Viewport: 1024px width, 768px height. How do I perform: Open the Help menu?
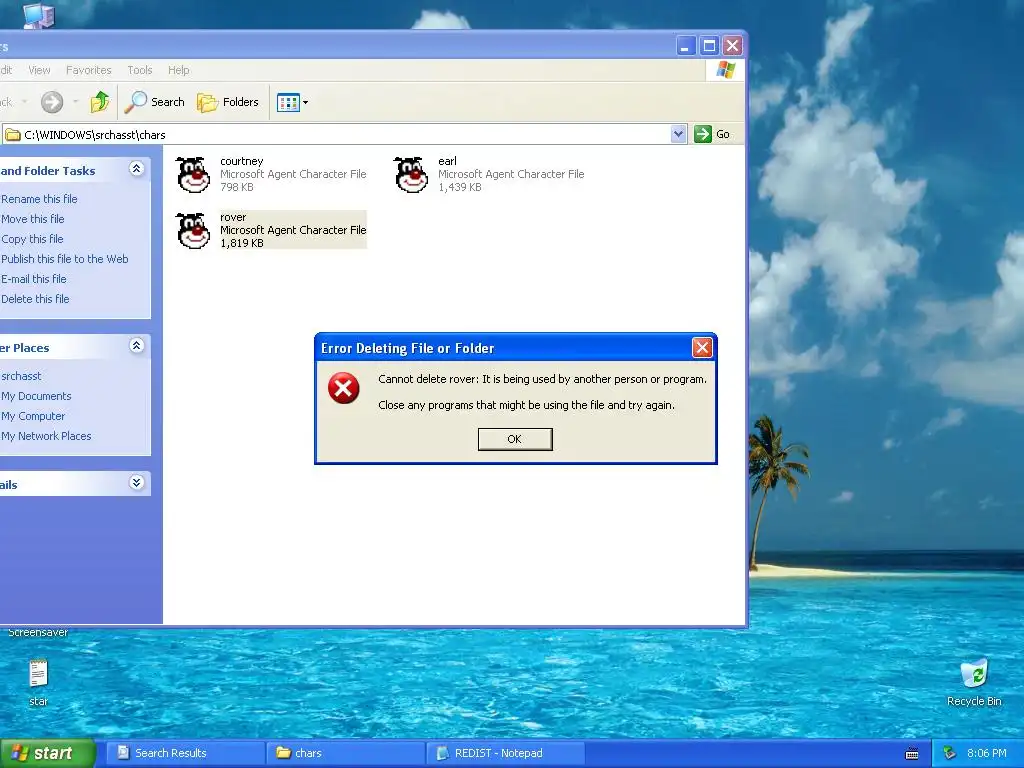click(178, 70)
